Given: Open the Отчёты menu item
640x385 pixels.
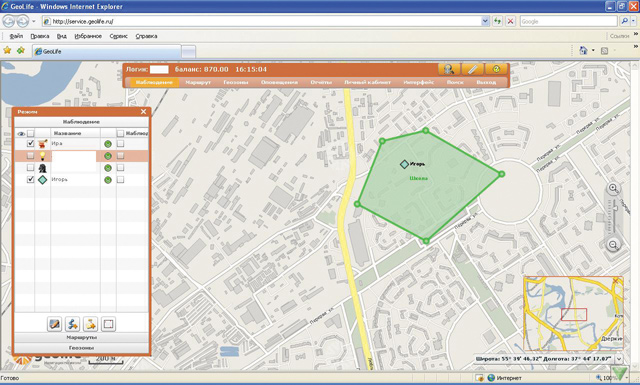Looking at the screenshot, I should click(321, 82).
